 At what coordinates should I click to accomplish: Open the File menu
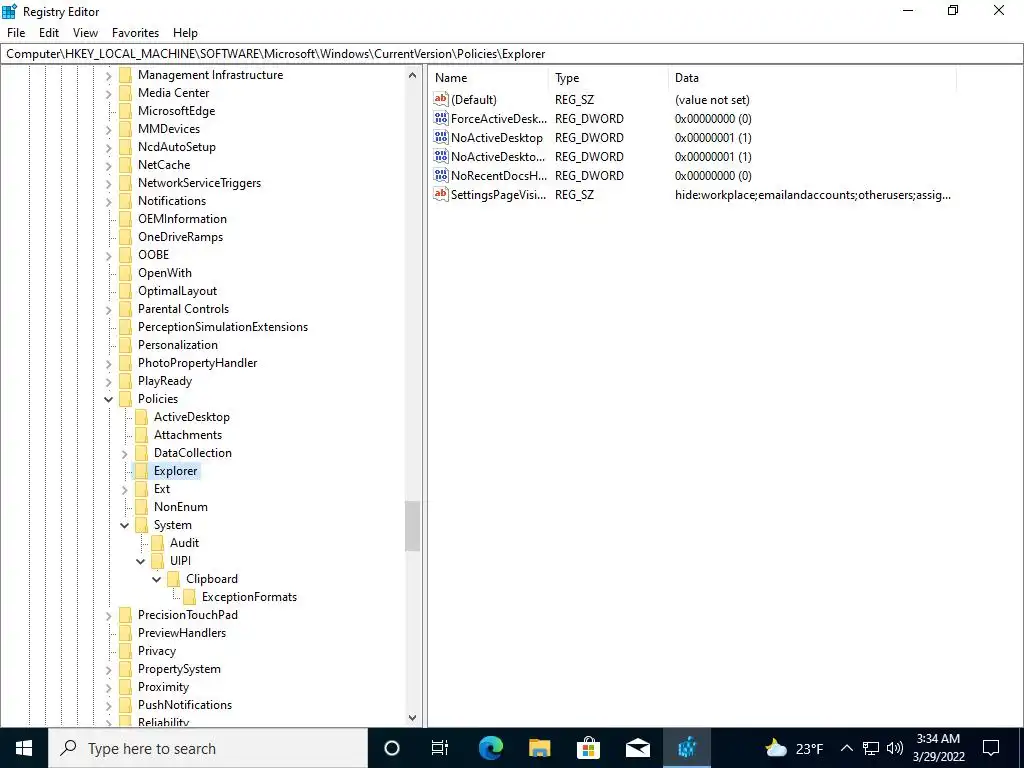point(16,33)
